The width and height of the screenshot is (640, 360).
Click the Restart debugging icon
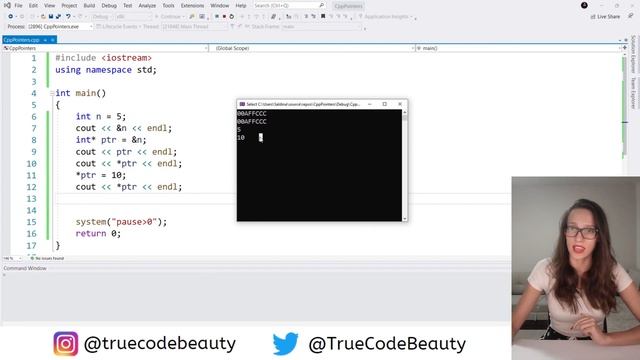[231, 16]
